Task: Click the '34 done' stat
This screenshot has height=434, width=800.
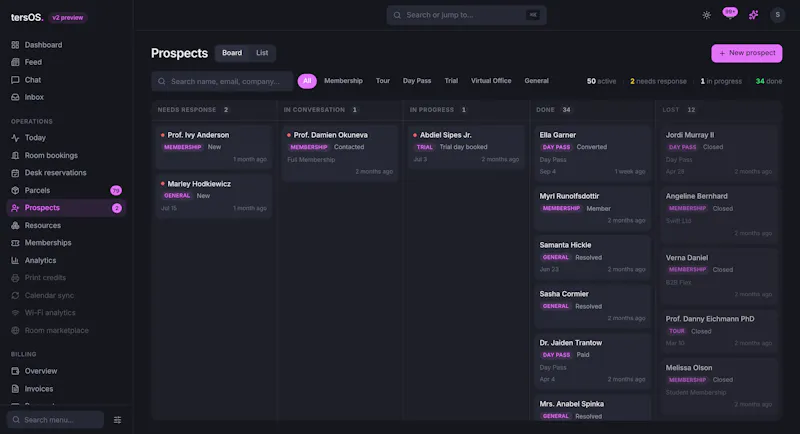Action: coord(769,81)
